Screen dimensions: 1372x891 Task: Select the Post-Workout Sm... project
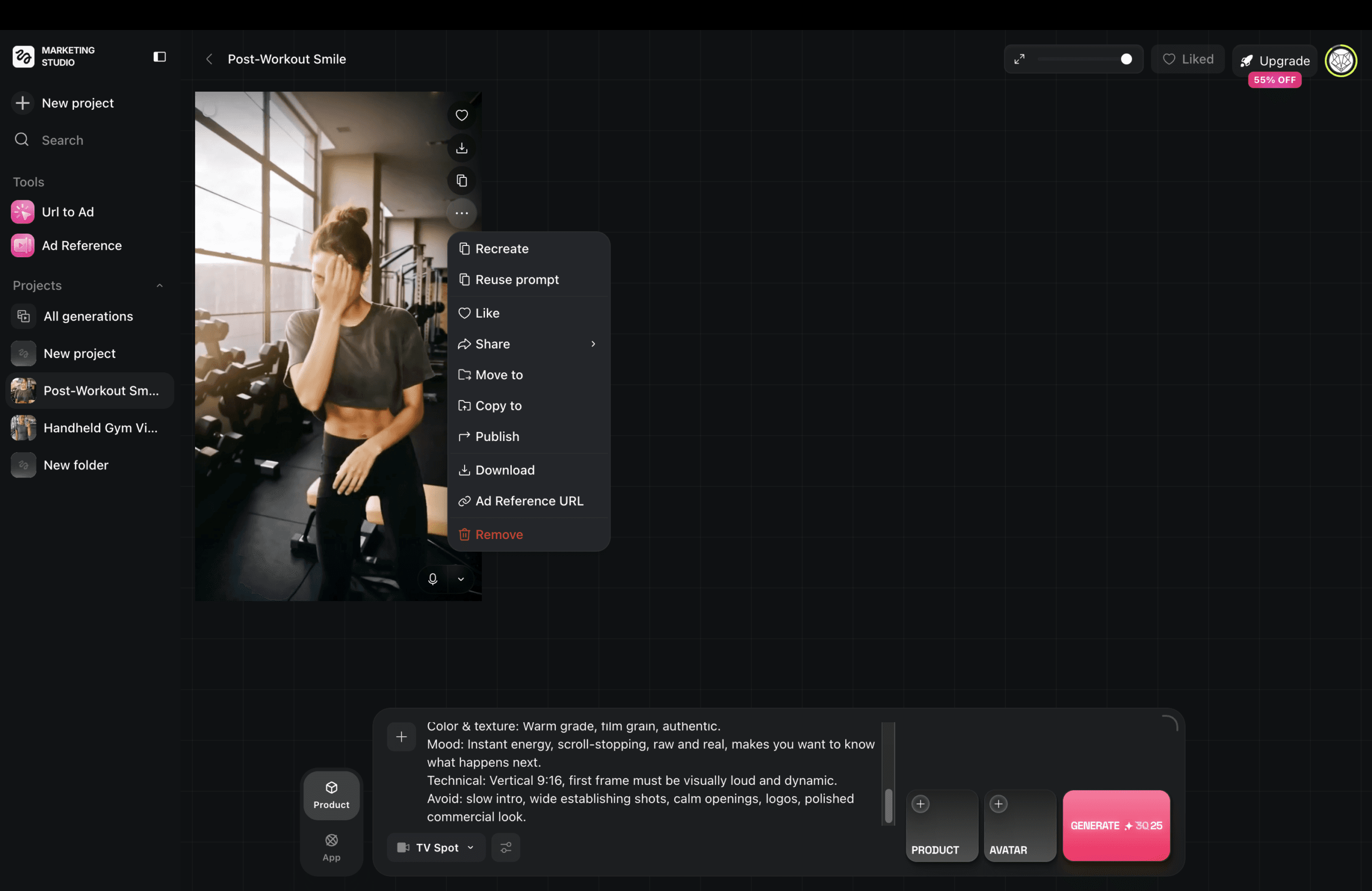pos(90,390)
